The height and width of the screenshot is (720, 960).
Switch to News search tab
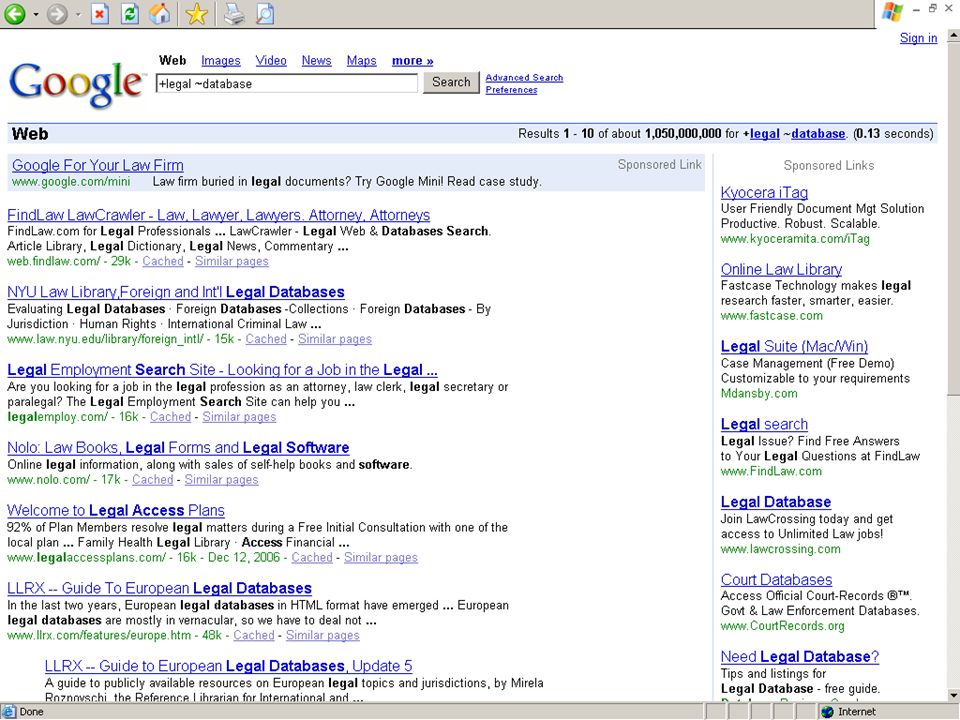316,61
